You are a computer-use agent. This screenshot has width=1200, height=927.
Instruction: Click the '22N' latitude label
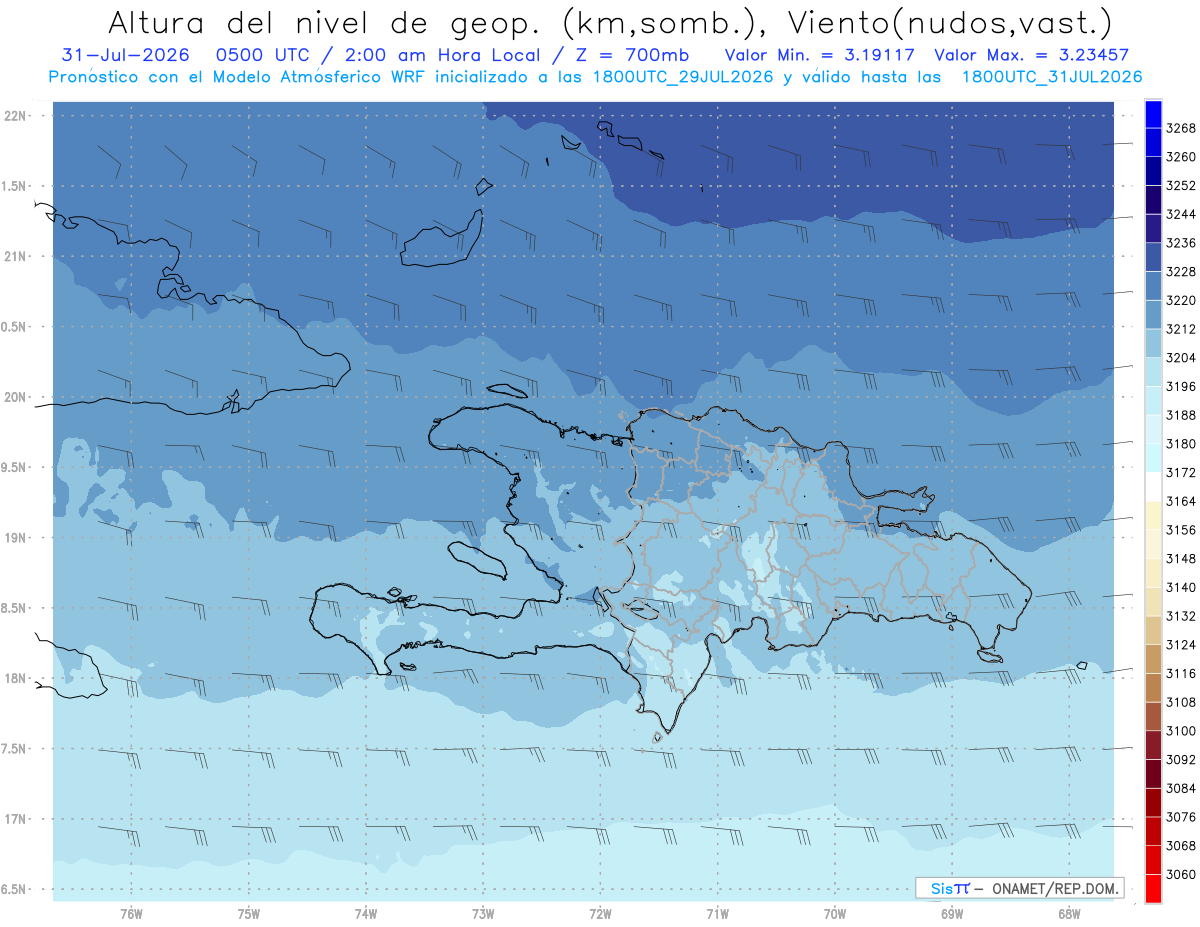point(16,116)
